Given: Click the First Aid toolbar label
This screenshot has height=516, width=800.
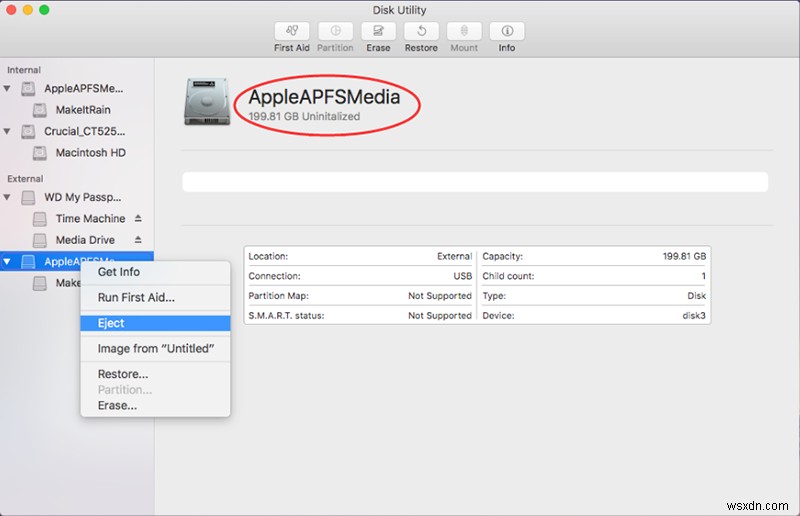Looking at the screenshot, I should click(x=292, y=48).
